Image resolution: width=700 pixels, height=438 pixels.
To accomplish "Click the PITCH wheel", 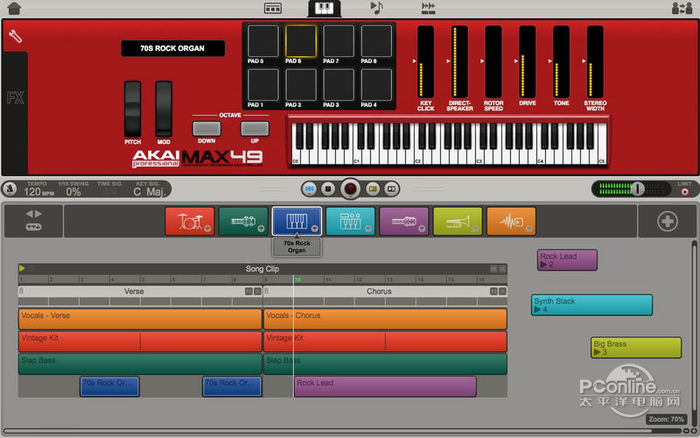I will 133,108.
